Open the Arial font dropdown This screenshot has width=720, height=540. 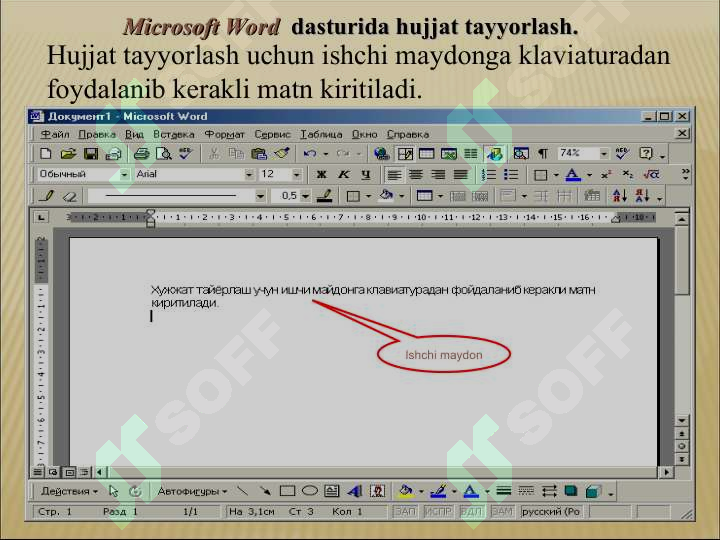click(x=248, y=174)
